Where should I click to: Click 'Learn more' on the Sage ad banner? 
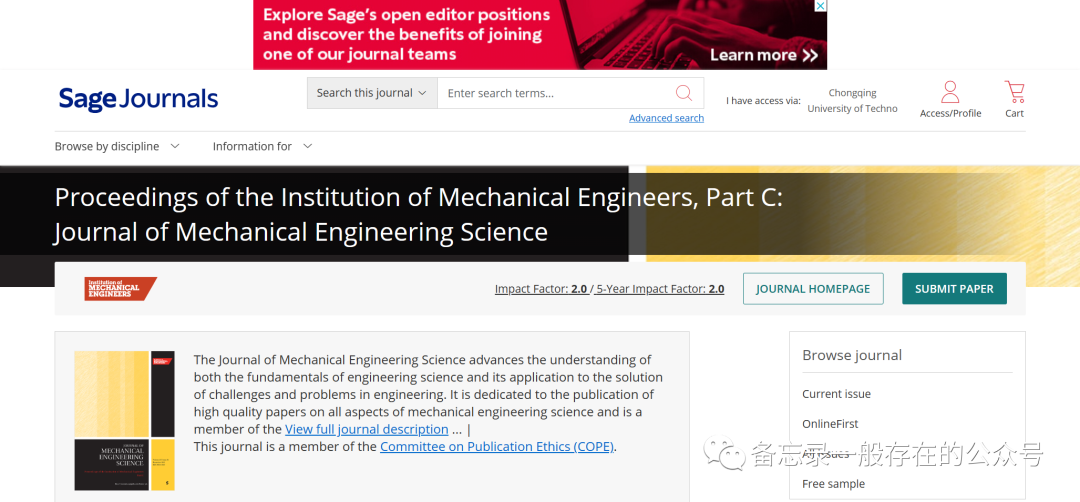pyautogui.click(x=764, y=55)
